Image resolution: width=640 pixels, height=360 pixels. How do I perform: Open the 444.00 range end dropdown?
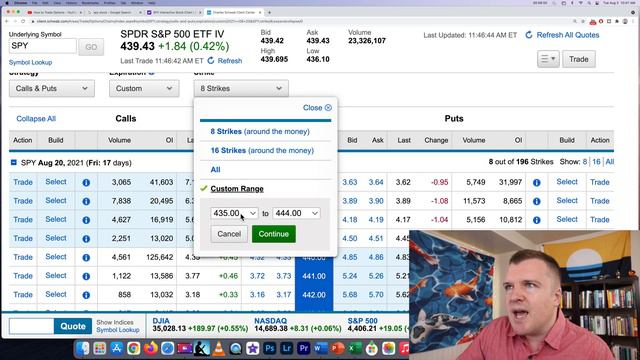point(296,213)
